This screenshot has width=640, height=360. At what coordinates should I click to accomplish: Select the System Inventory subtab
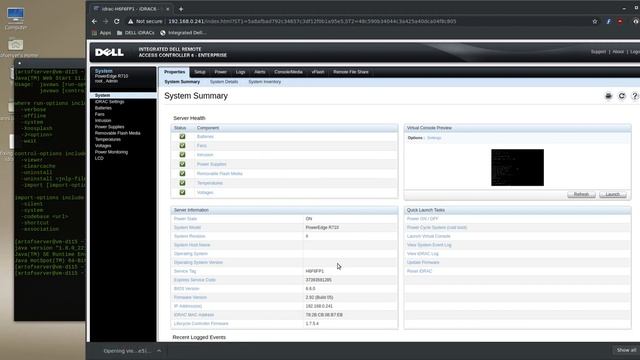coord(264,82)
